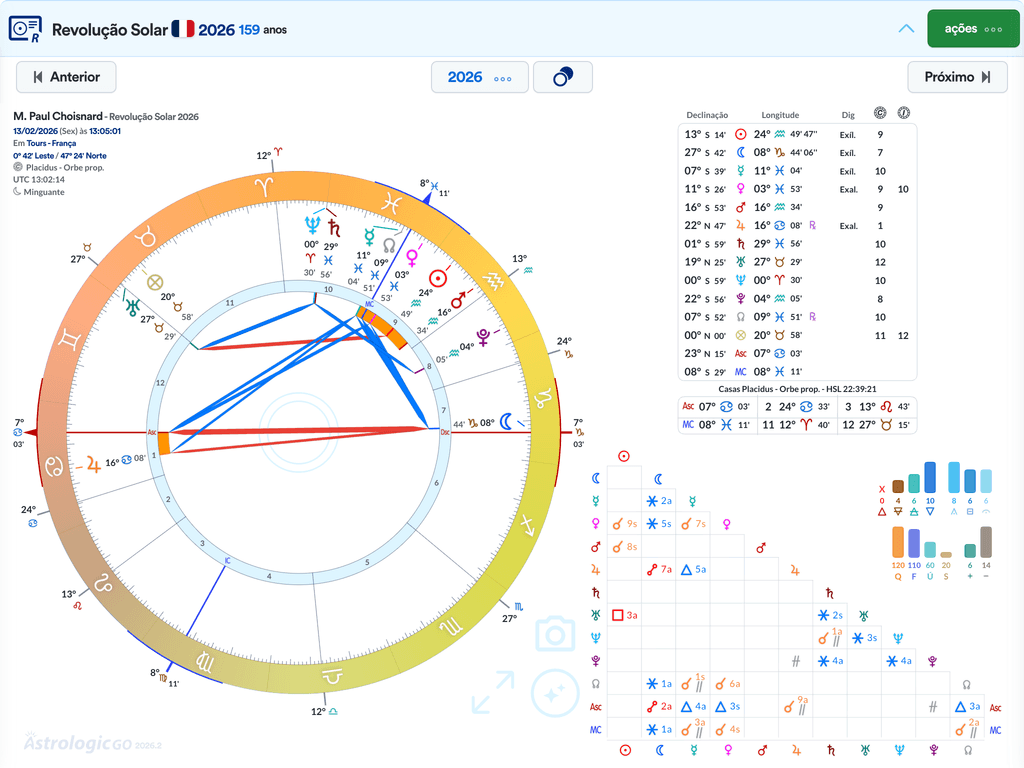Image resolution: width=1024 pixels, height=768 pixels.
Task: Go to Anterior solar return
Action: click(x=66, y=77)
